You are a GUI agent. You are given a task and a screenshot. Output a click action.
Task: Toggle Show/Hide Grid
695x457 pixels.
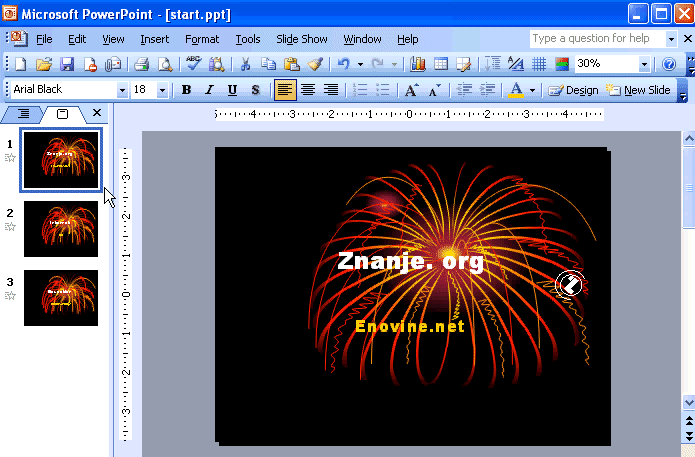pyautogui.click(x=539, y=64)
